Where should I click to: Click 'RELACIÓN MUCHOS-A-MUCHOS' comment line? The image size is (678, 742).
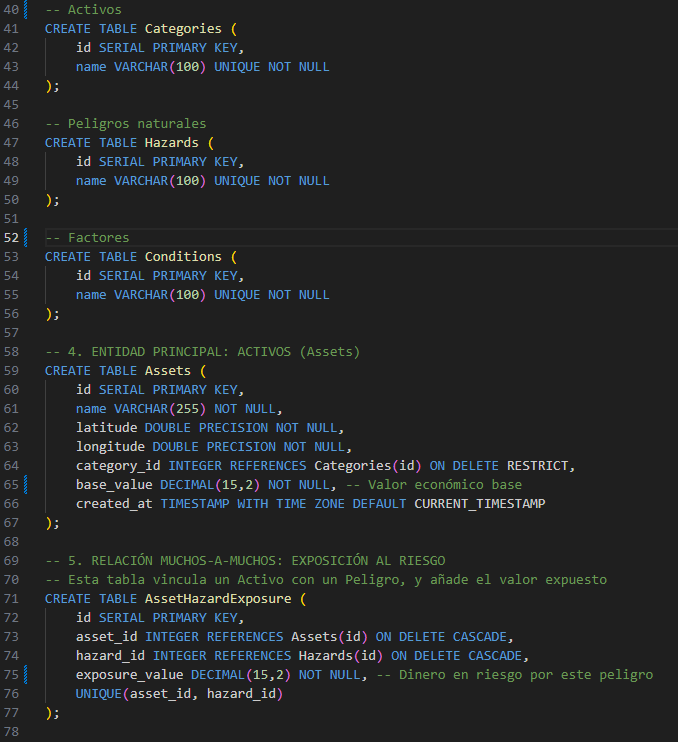coord(246,561)
